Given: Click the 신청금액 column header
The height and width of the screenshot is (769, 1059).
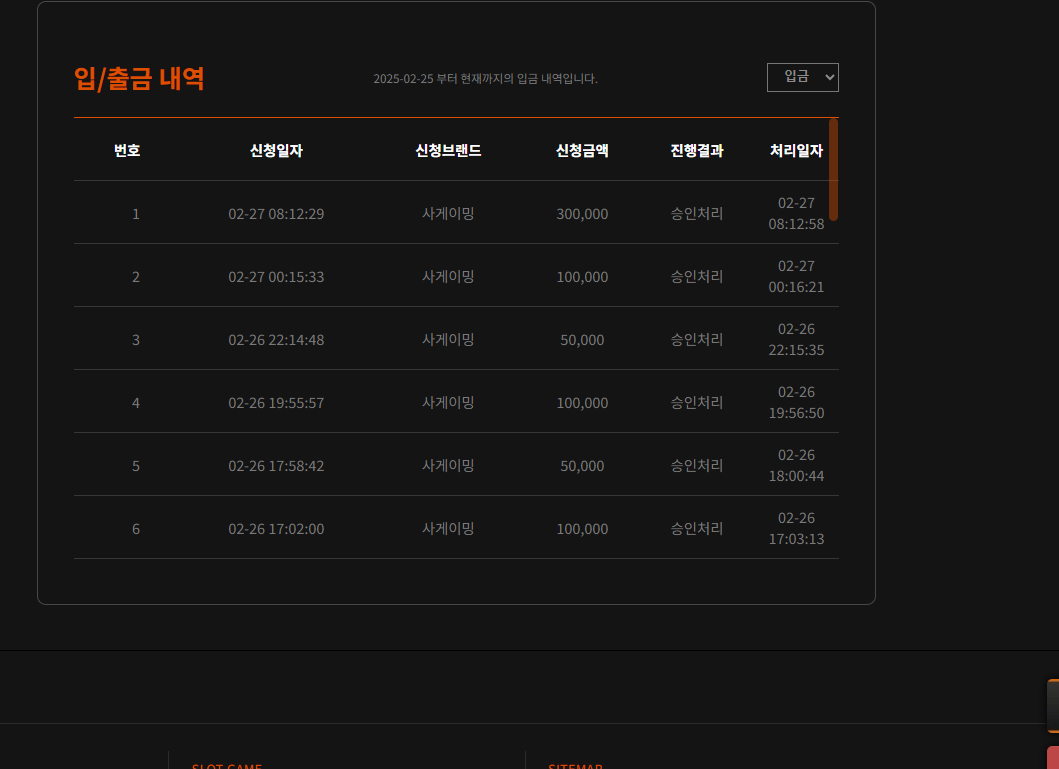Looking at the screenshot, I should tap(582, 151).
